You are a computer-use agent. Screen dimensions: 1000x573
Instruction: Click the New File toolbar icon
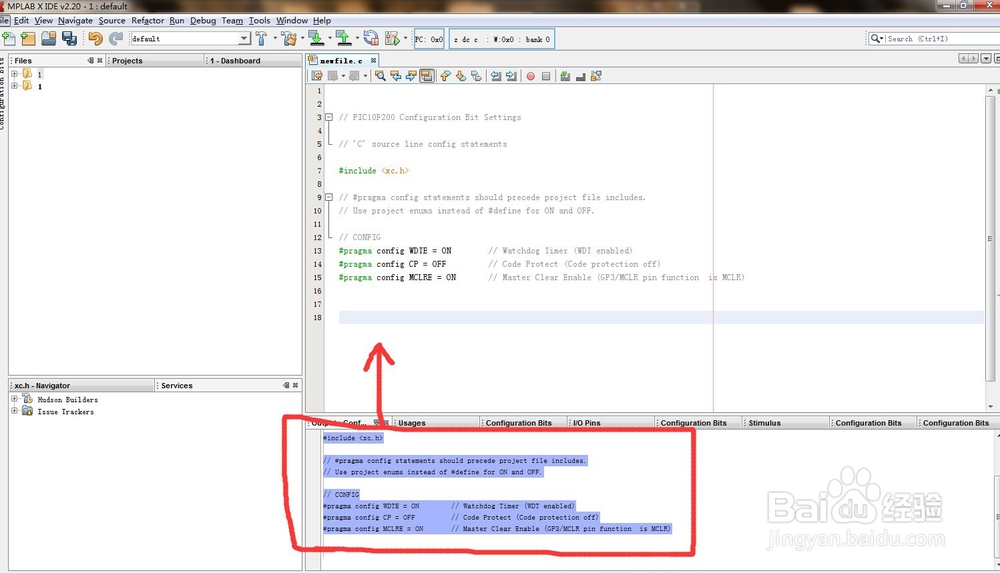(x=9, y=39)
